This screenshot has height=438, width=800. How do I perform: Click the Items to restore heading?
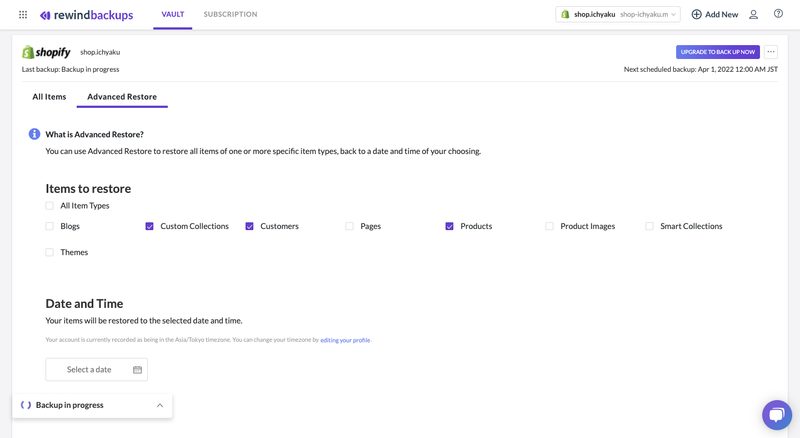click(88, 188)
